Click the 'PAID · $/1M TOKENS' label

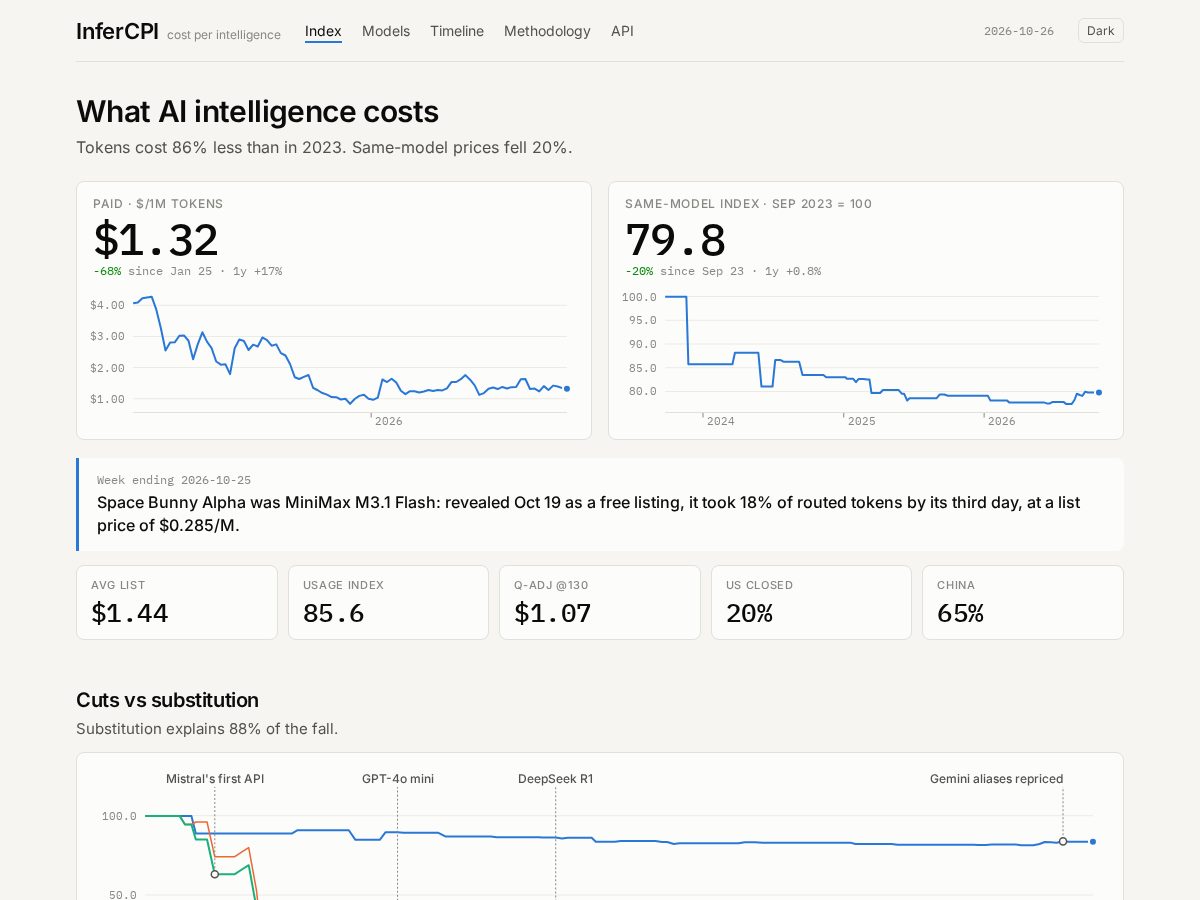tap(158, 204)
